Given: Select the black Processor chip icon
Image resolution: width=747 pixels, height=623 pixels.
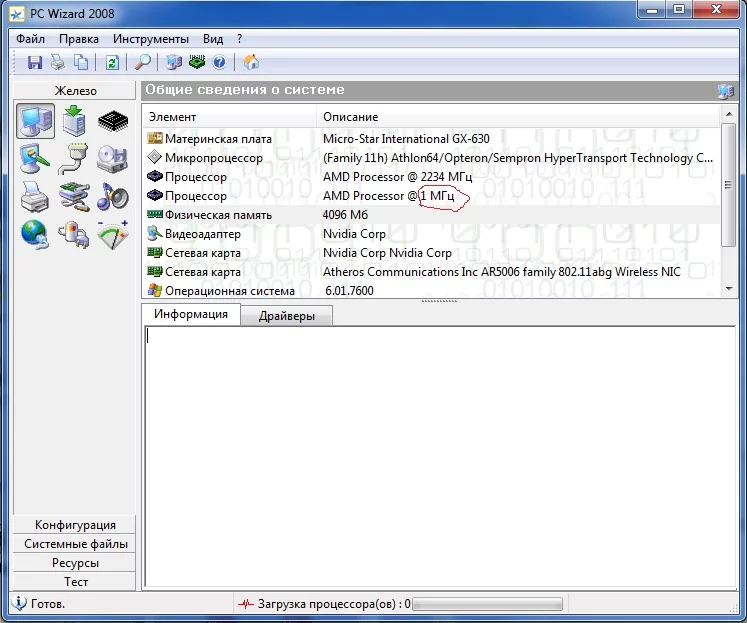Looking at the screenshot, I should (x=113, y=121).
